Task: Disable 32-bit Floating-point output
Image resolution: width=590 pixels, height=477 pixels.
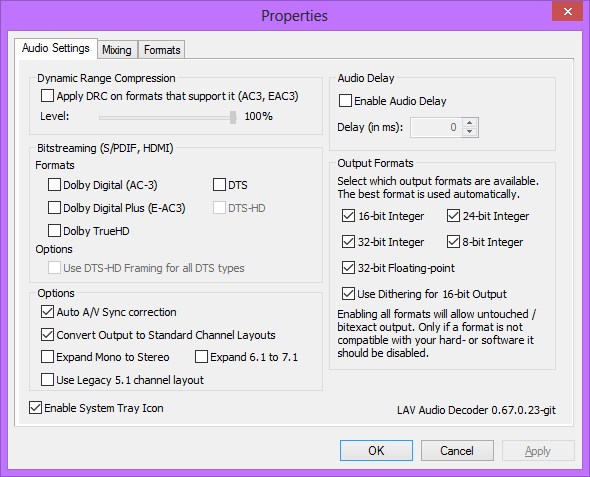Action: [348, 268]
